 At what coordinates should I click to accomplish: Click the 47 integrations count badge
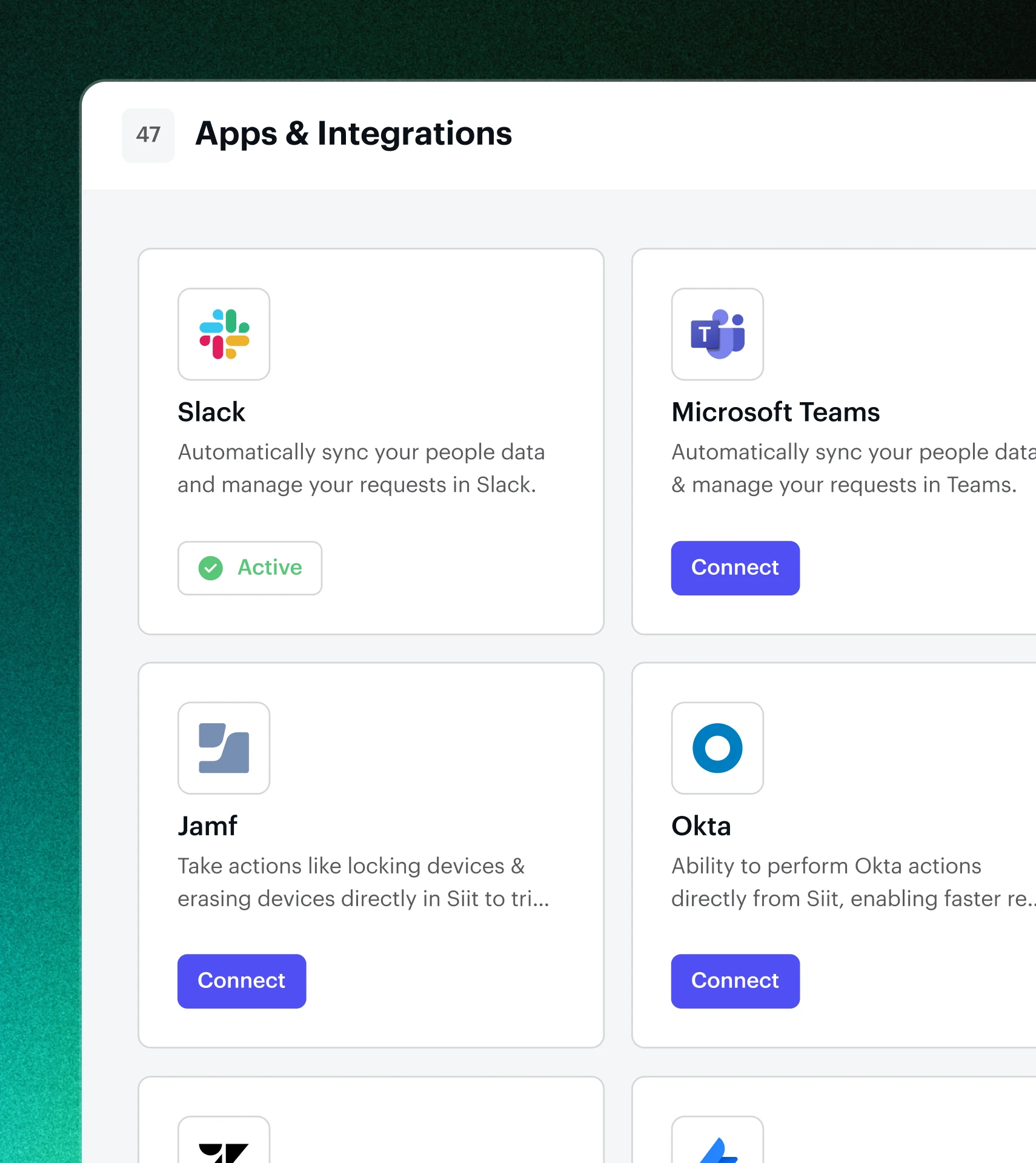148,135
